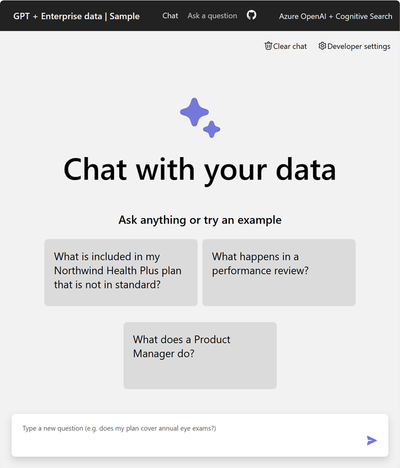The width and height of the screenshot is (400, 468).
Task: Switch to the Chat tab
Action: [170, 16]
